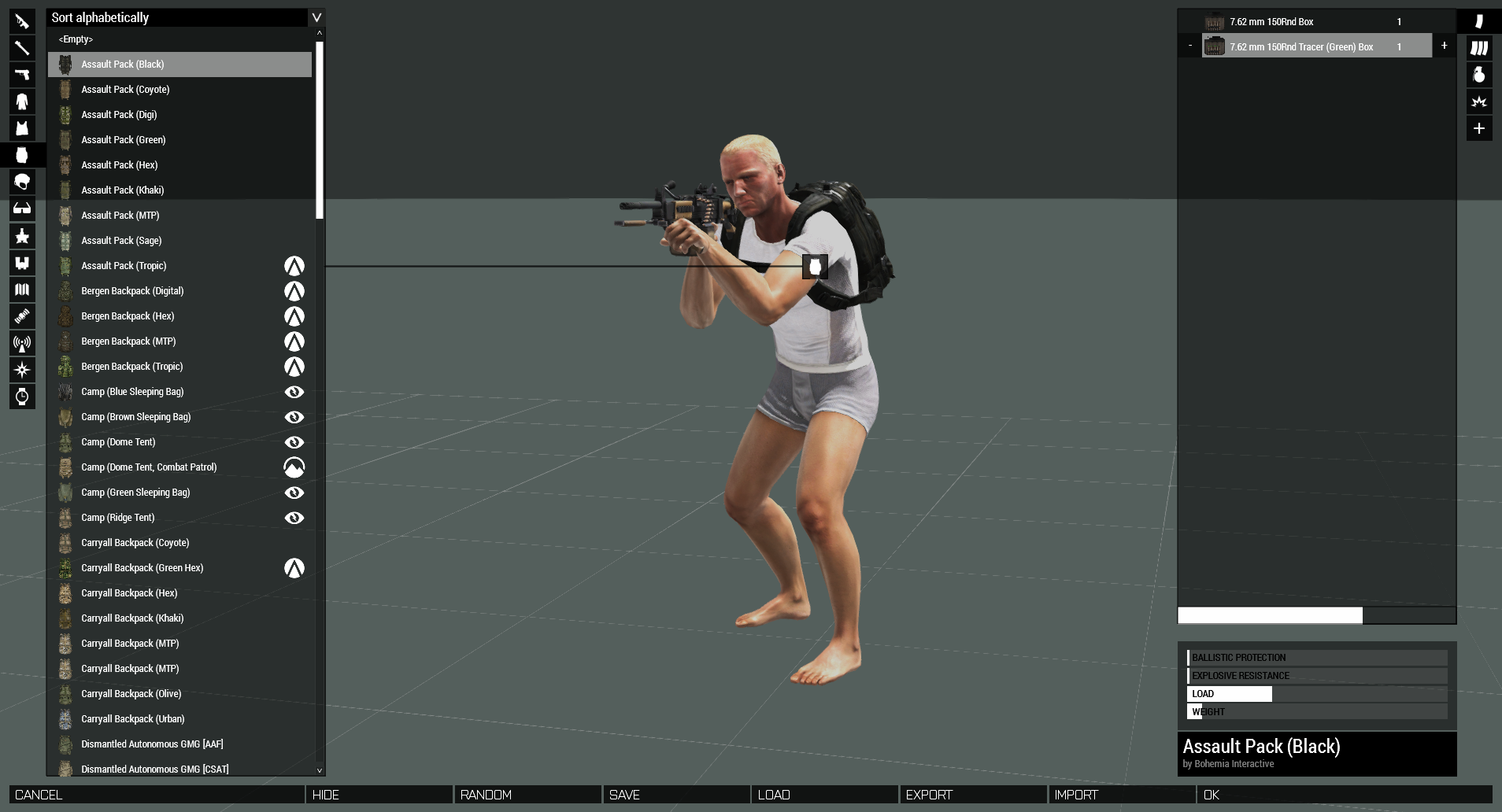The image size is (1502, 812).
Task: Click the LOAD stat bar
Action: tap(1317, 694)
